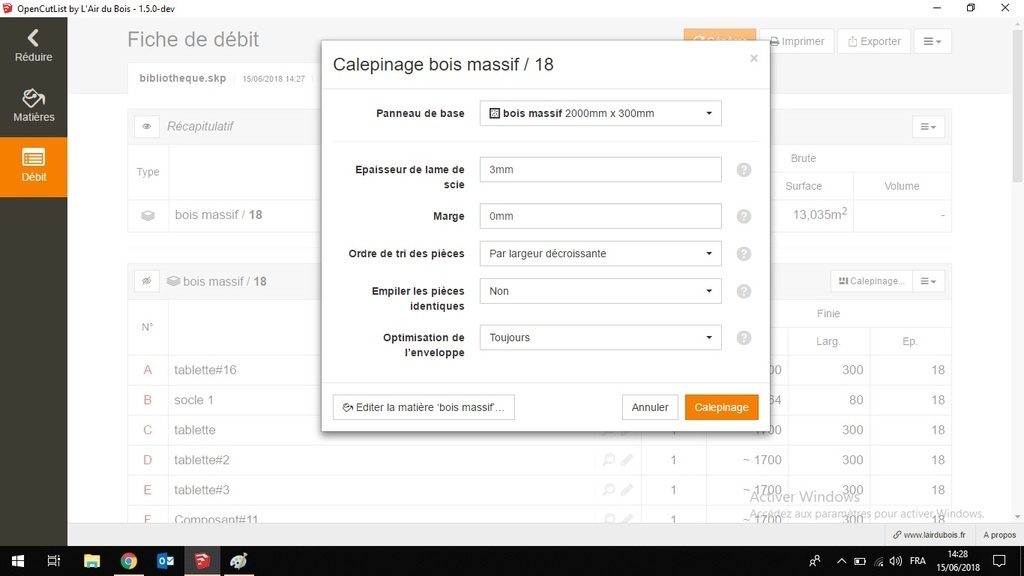This screenshot has width=1024, height=576.
Task: Open Task View on the taskbar
Action: pyautogui.click(x=54, y=561)
